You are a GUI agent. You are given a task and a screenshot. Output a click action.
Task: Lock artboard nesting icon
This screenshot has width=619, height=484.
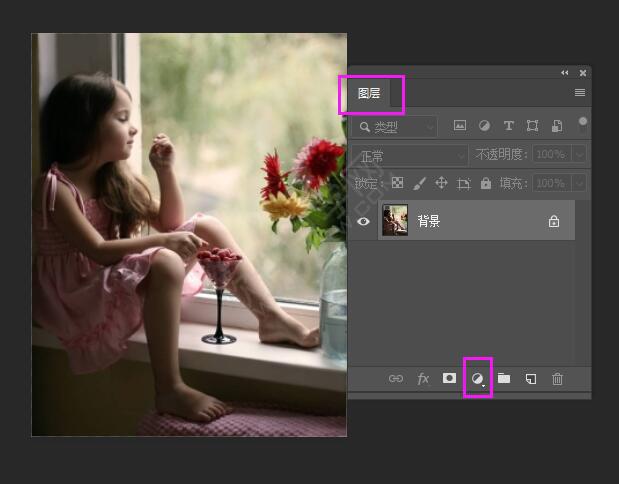463,184
